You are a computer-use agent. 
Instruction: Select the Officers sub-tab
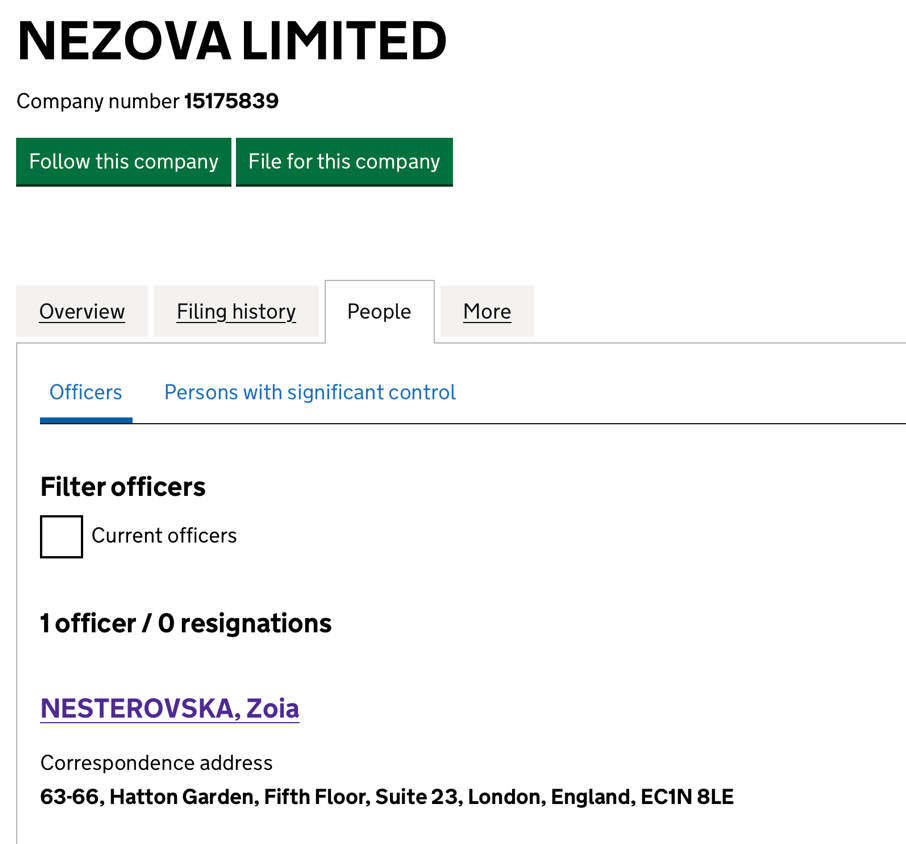click(x=86, y=393)
